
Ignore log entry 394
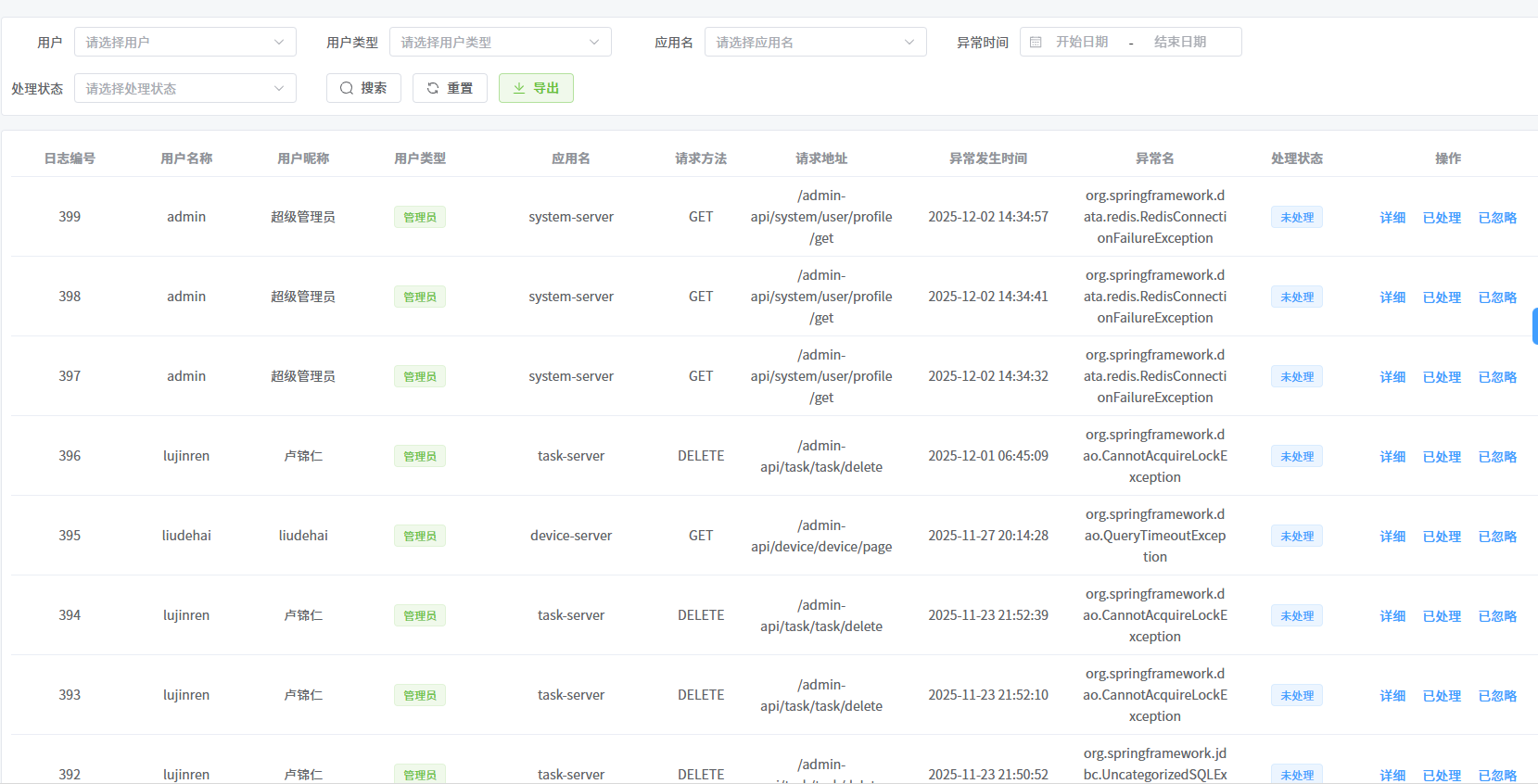[1497, 616]
